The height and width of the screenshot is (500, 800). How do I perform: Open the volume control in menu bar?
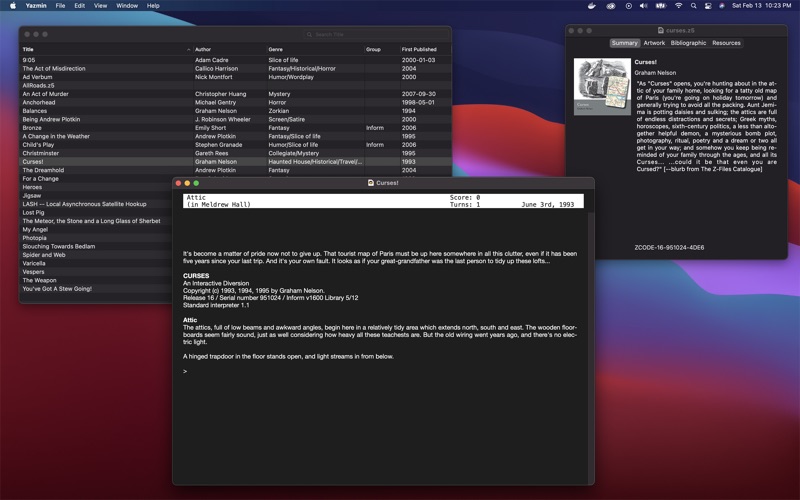[643, 6]
